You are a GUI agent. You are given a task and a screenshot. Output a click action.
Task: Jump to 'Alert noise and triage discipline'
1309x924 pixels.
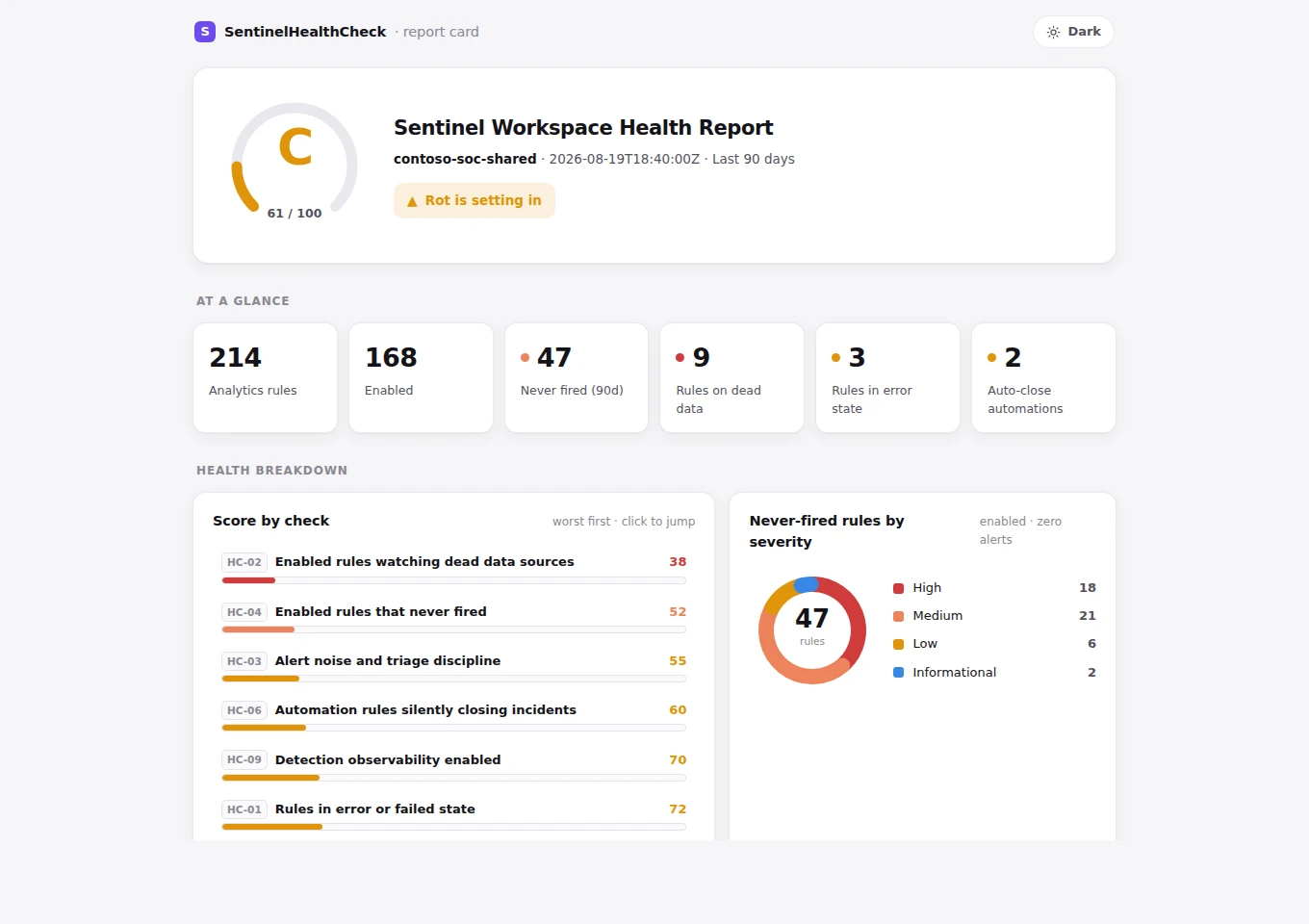click(x=453, y=667)
